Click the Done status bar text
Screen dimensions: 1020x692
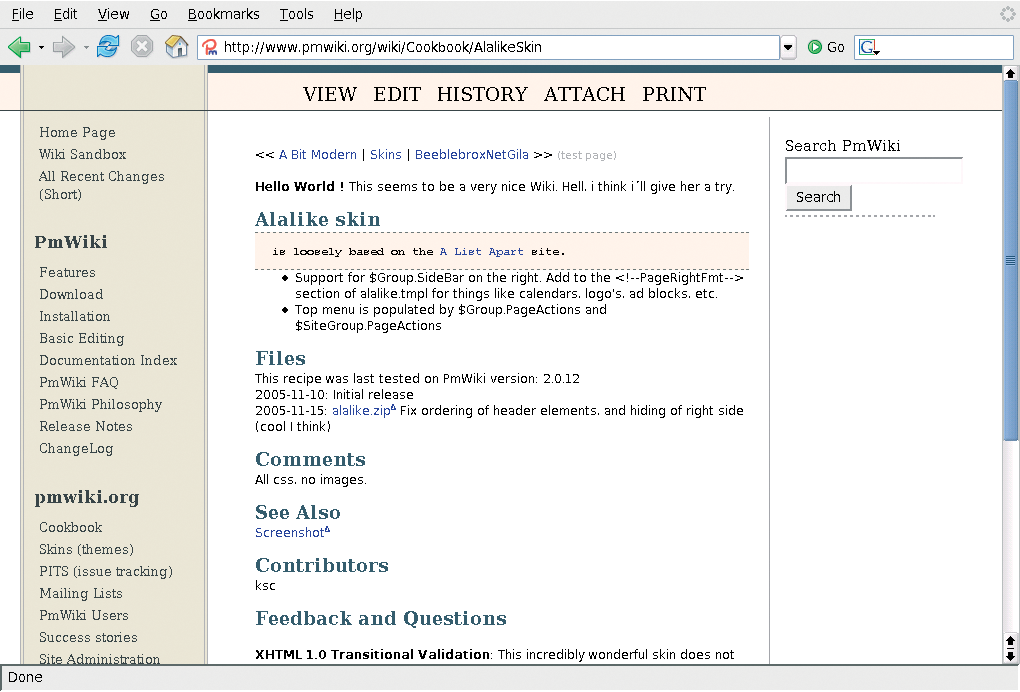[25, 677]
